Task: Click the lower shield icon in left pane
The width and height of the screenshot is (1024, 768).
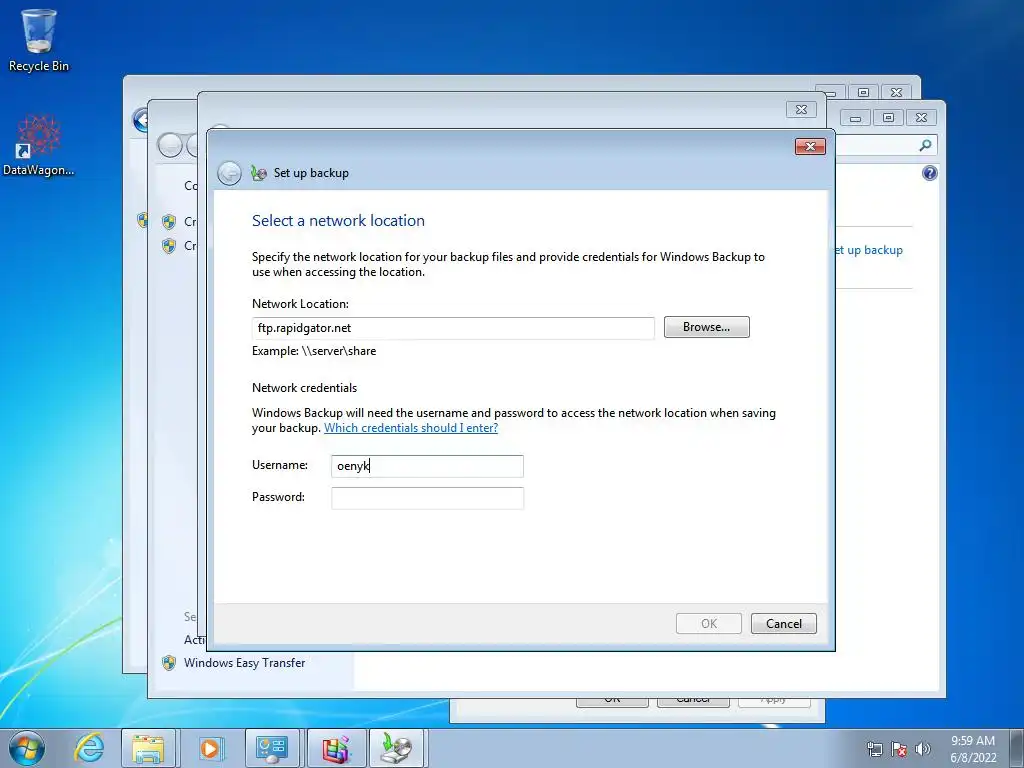Action: tap(169, 246)
